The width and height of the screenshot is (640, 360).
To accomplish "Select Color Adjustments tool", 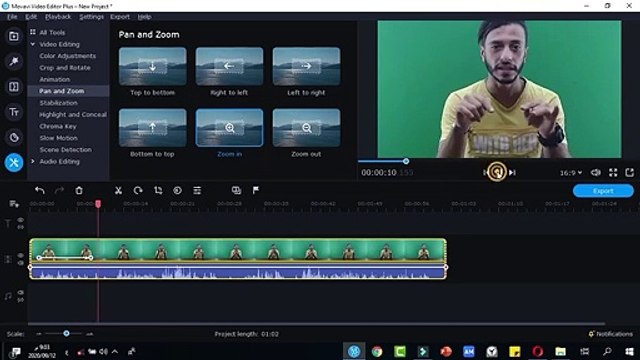I will [68, 56].
